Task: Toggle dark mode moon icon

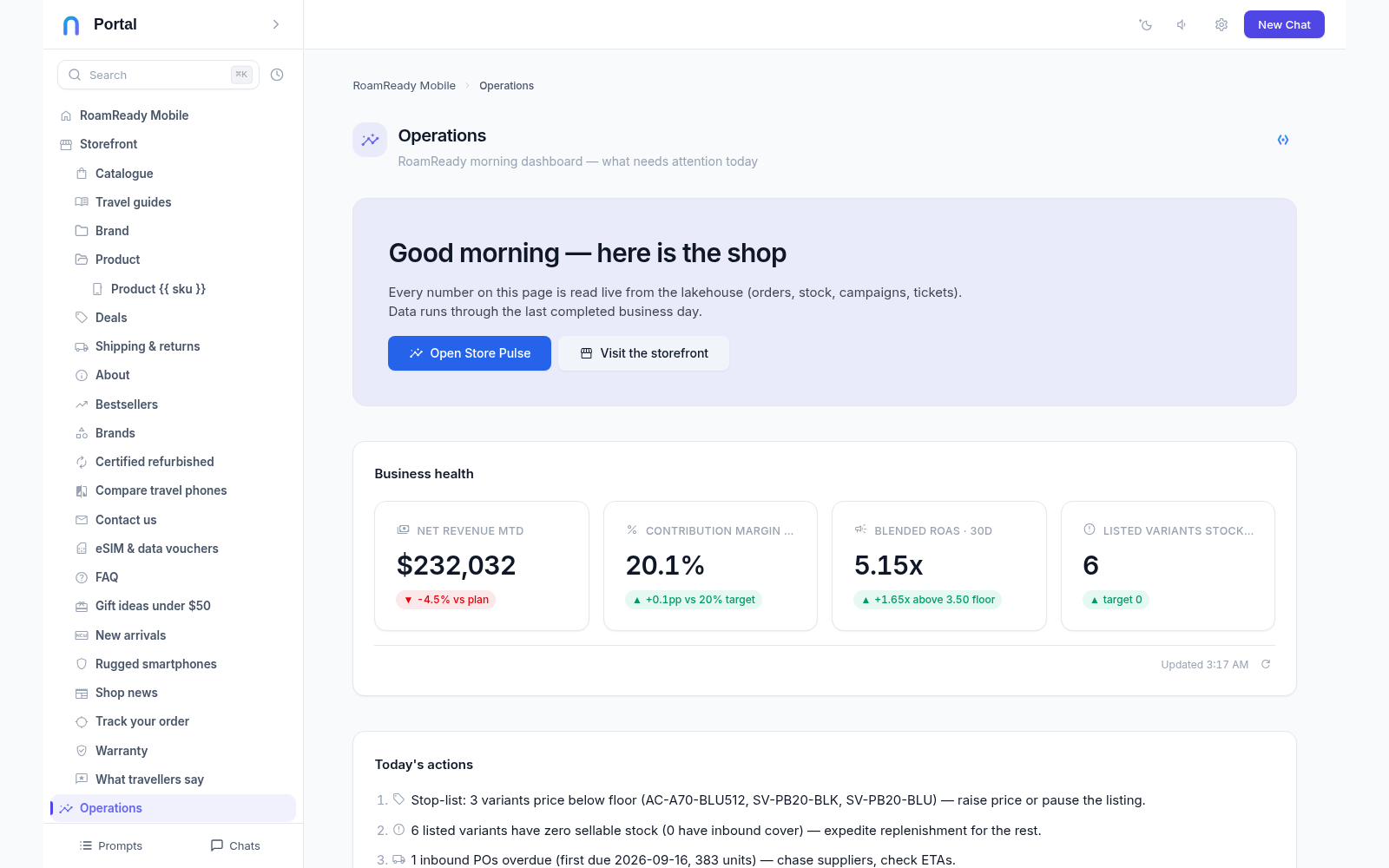Action: [x=1146, y=24]
